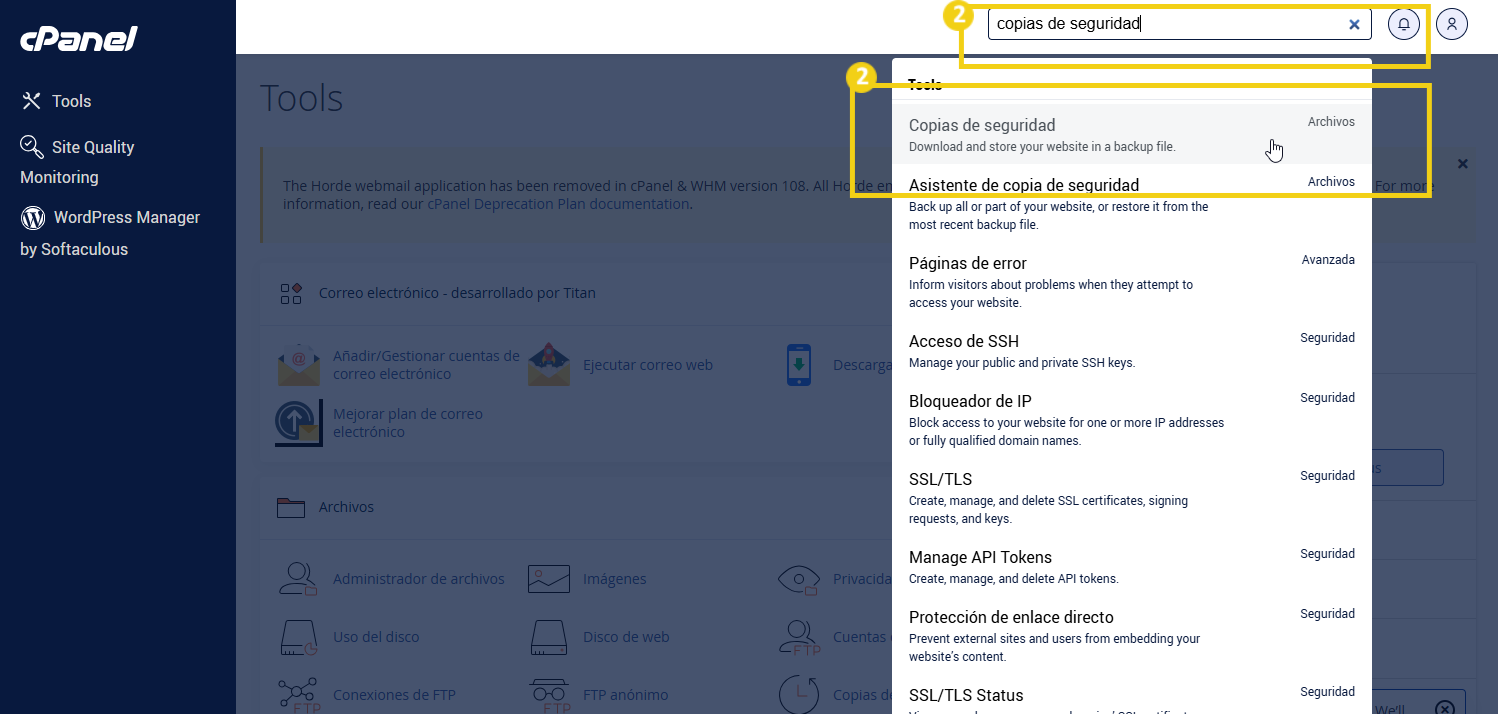
Task: Click the Tools wrench icon in sidebar
Action: pos(32,101)
